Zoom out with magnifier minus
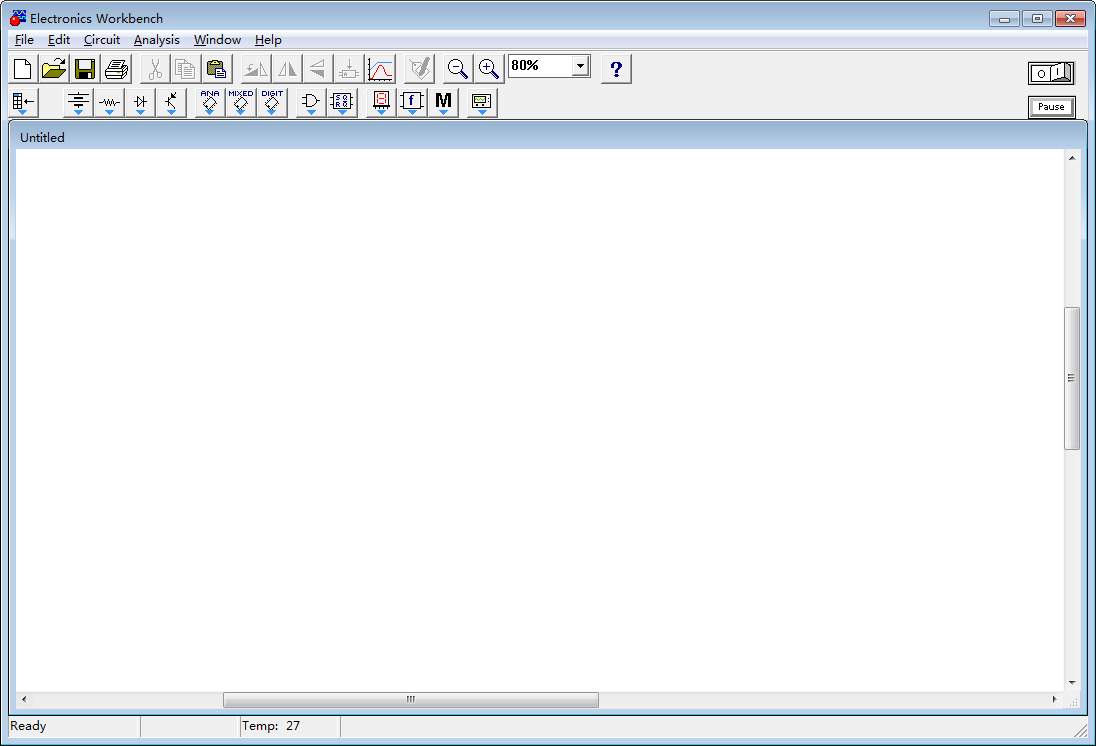Viewport: 1096px width, 746px height. (x=458, y=69)
